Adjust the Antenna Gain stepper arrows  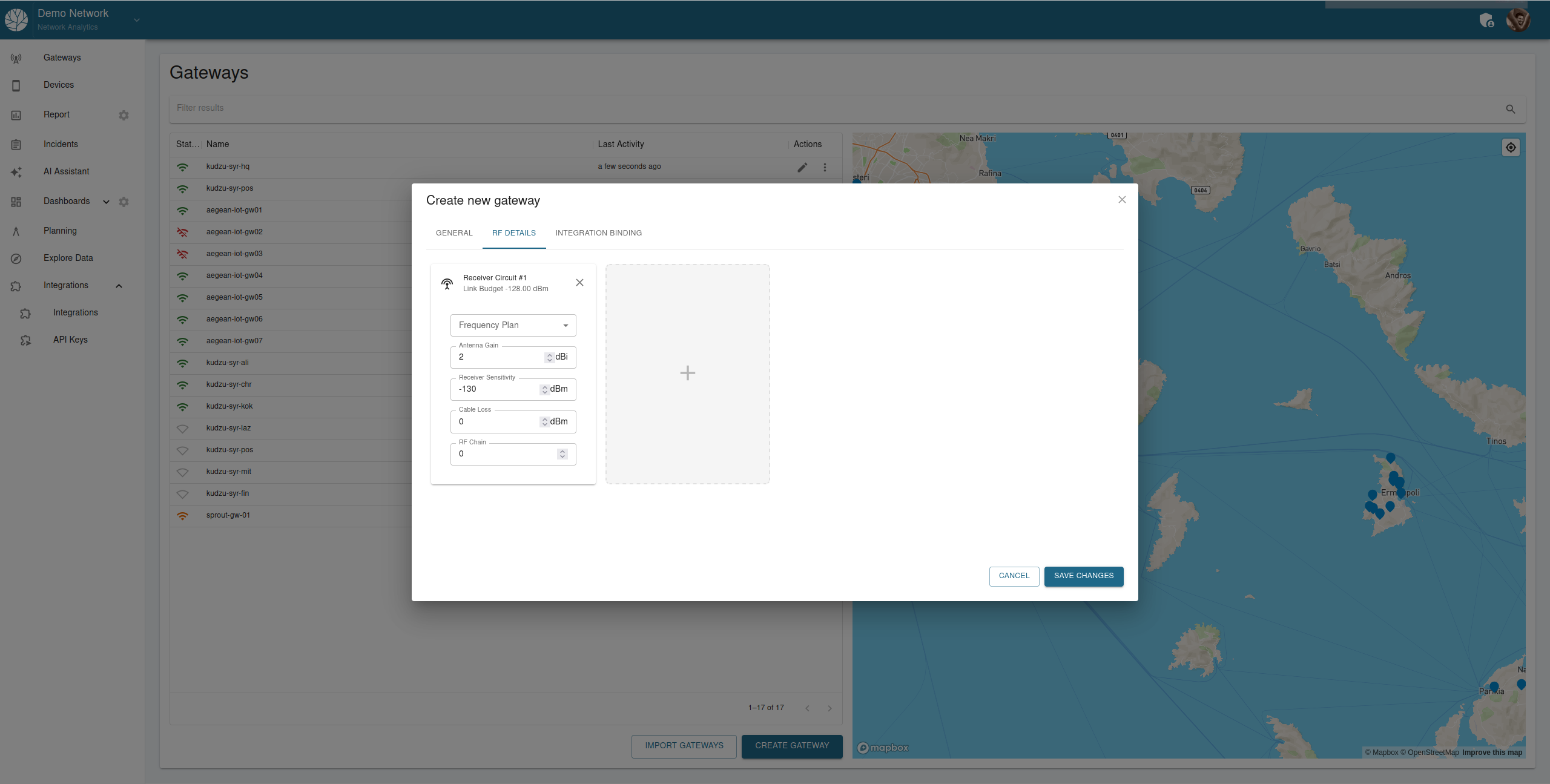(549, 357)
